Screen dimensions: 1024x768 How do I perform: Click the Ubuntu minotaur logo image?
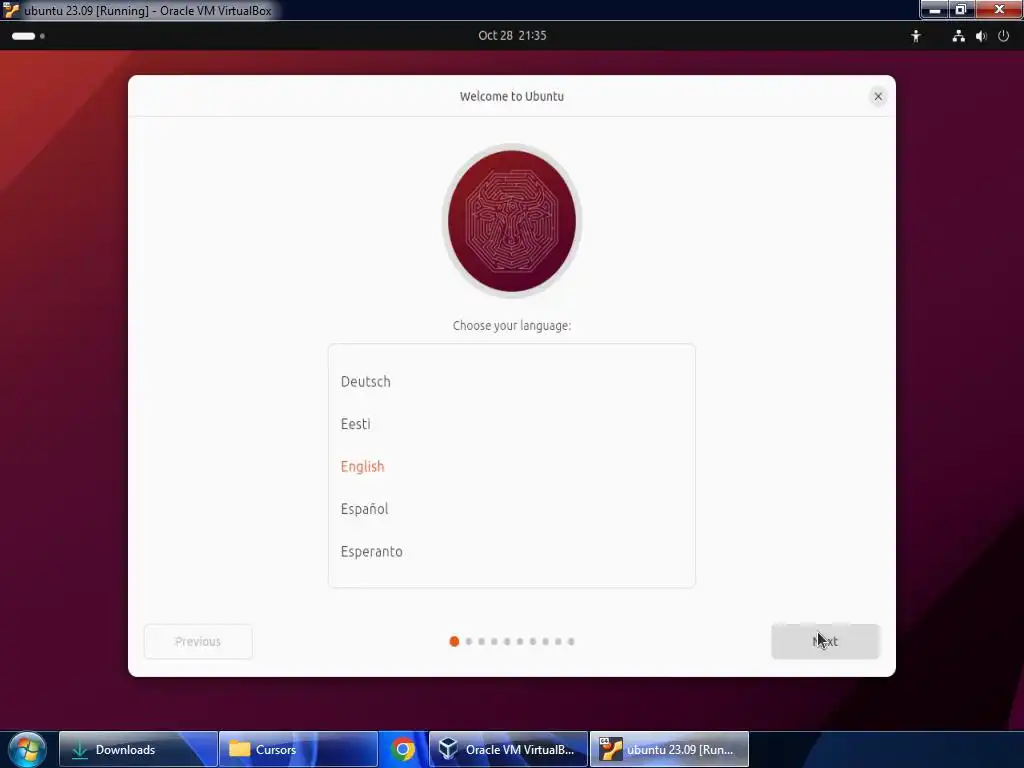[512, 221]
